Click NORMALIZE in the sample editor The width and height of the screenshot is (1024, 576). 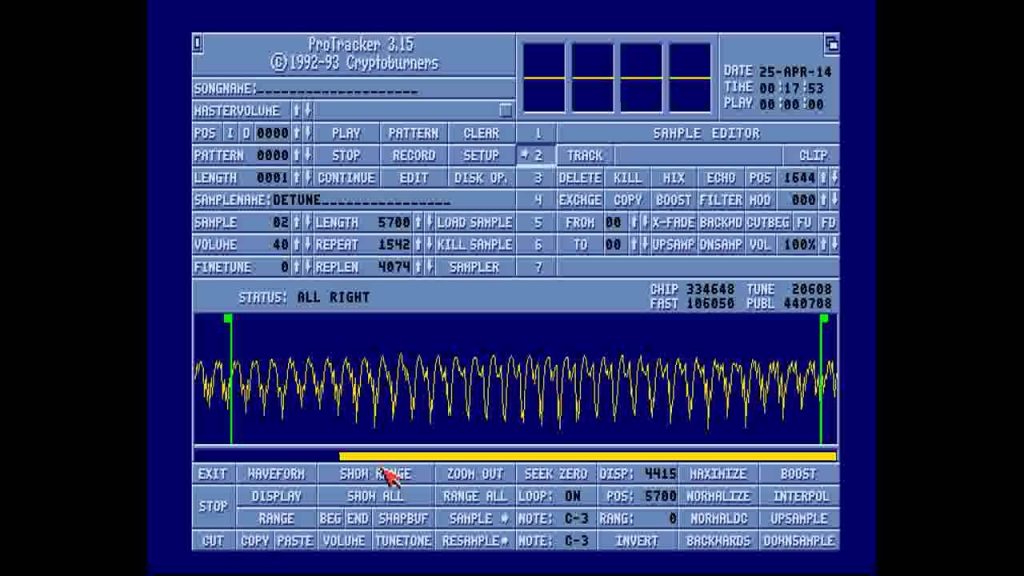click(718, 497)
